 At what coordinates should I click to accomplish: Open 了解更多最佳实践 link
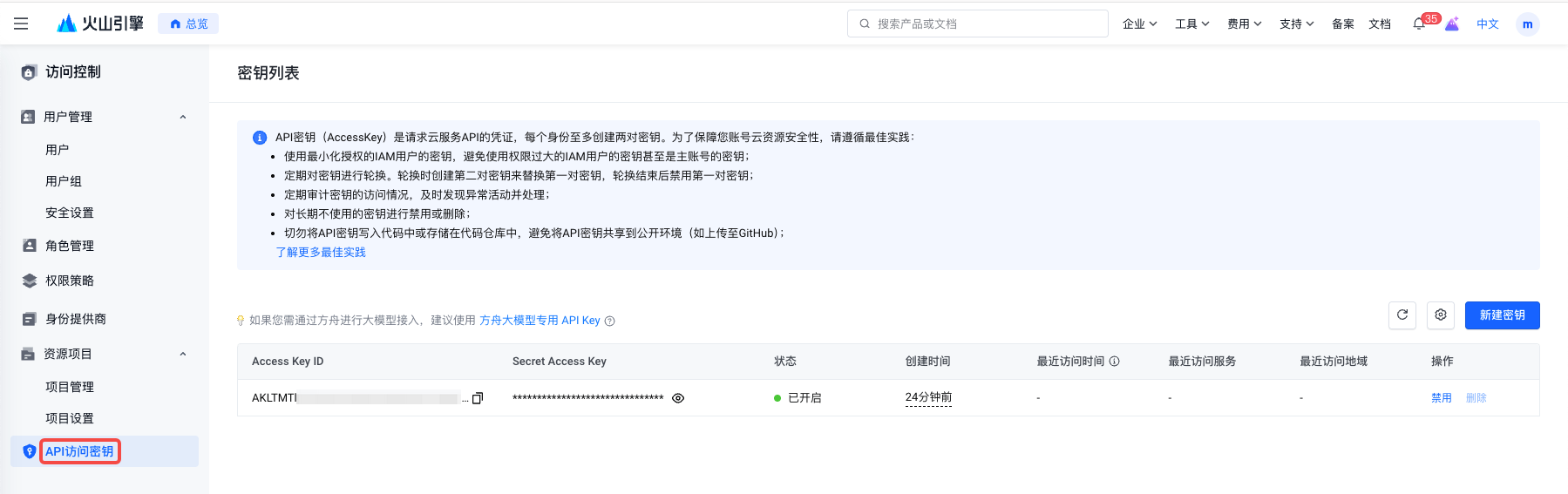point(321,252)
